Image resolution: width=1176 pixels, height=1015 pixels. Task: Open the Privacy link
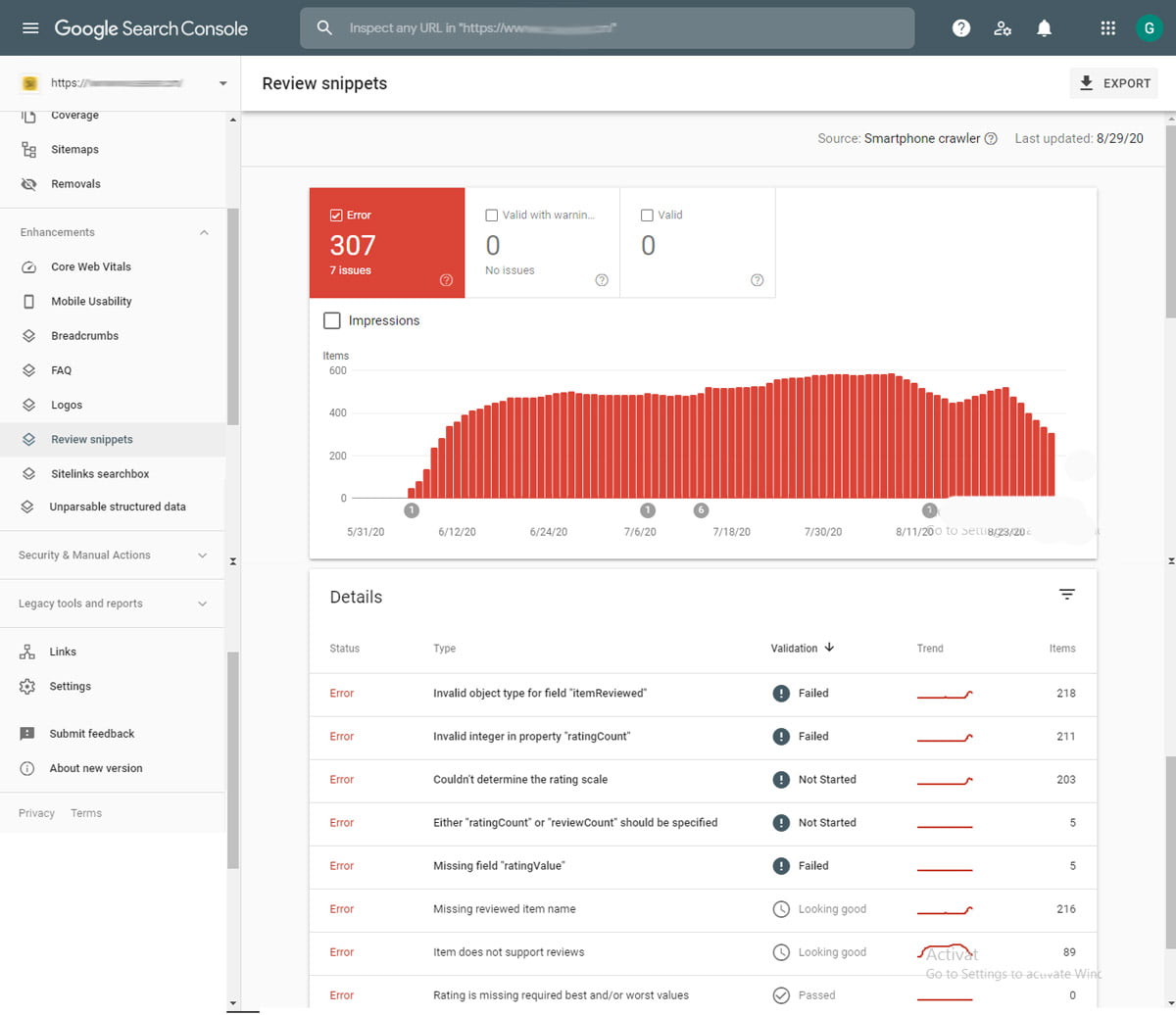tap(36, 813)
